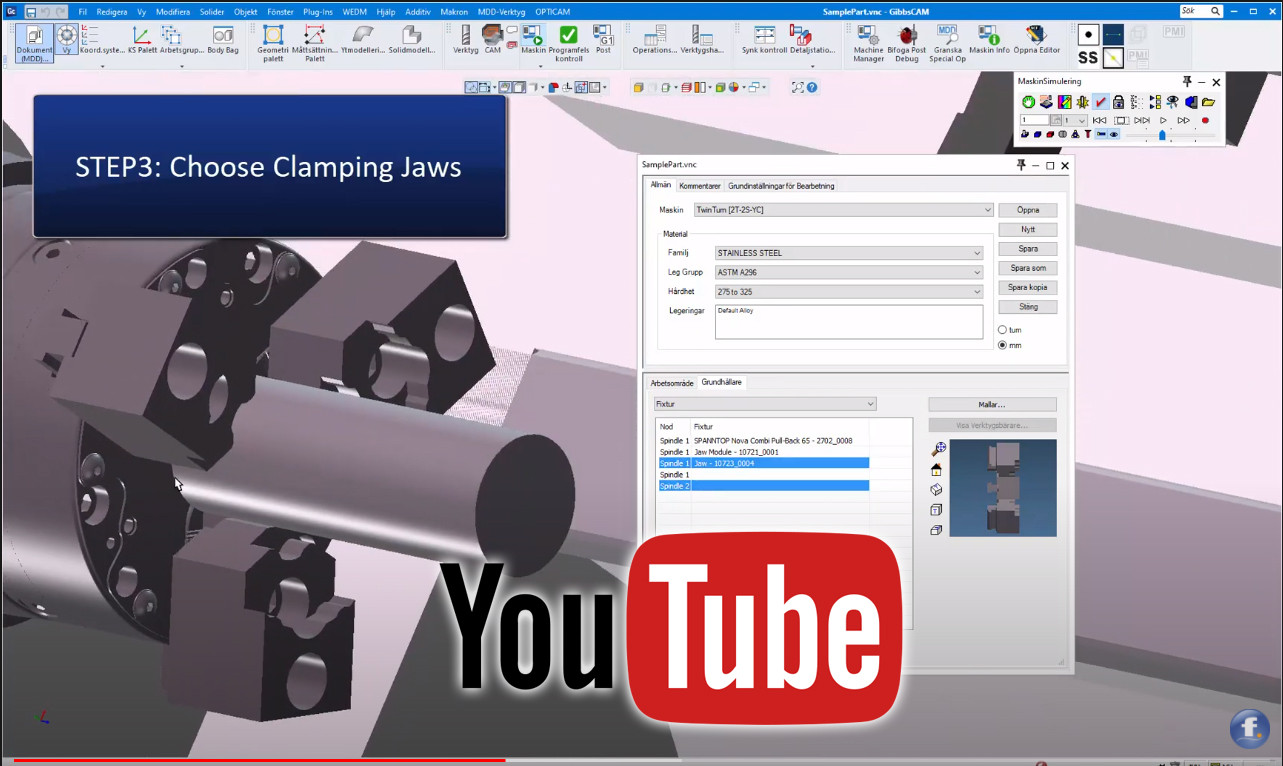
Task: Open the MDD-Verktyg menu
Action: [x=502, y=11]
